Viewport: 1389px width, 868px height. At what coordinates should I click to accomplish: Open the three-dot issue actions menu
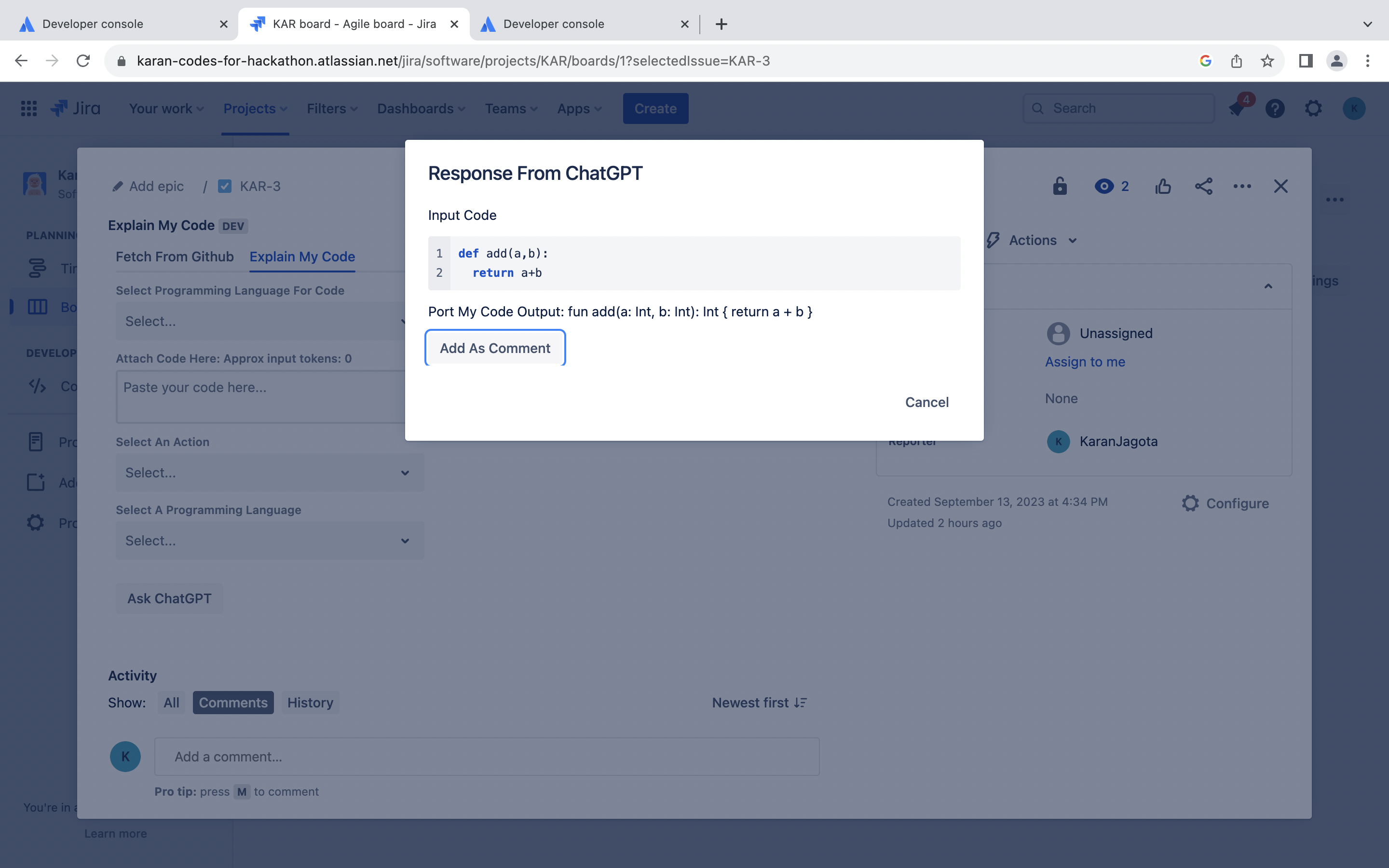pyautogui.click(x=1242, y=186)
